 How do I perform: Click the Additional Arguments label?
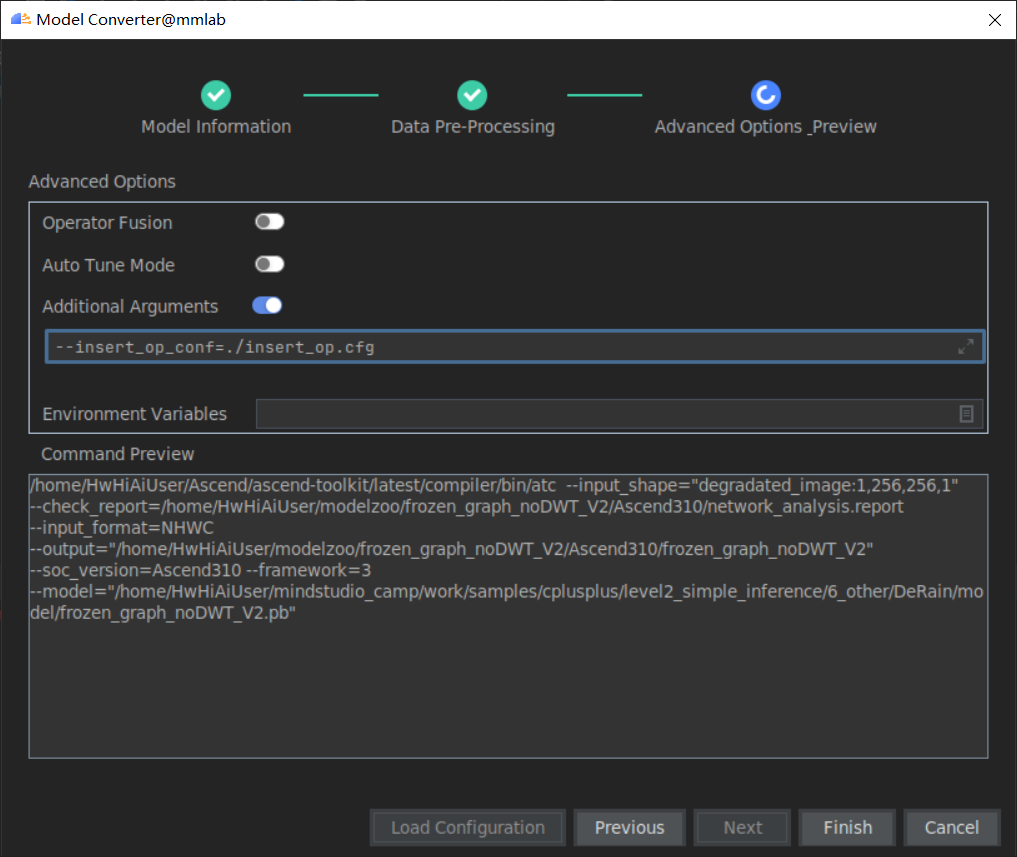pos(130,306)
